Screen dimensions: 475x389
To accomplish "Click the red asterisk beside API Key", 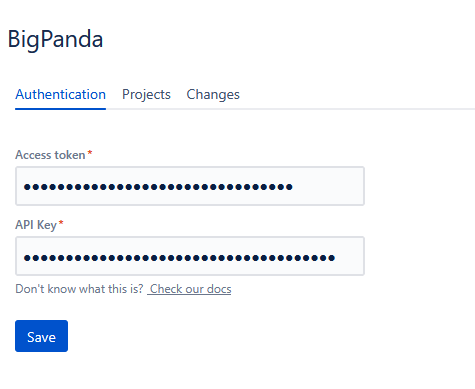I will coord(61,223).
